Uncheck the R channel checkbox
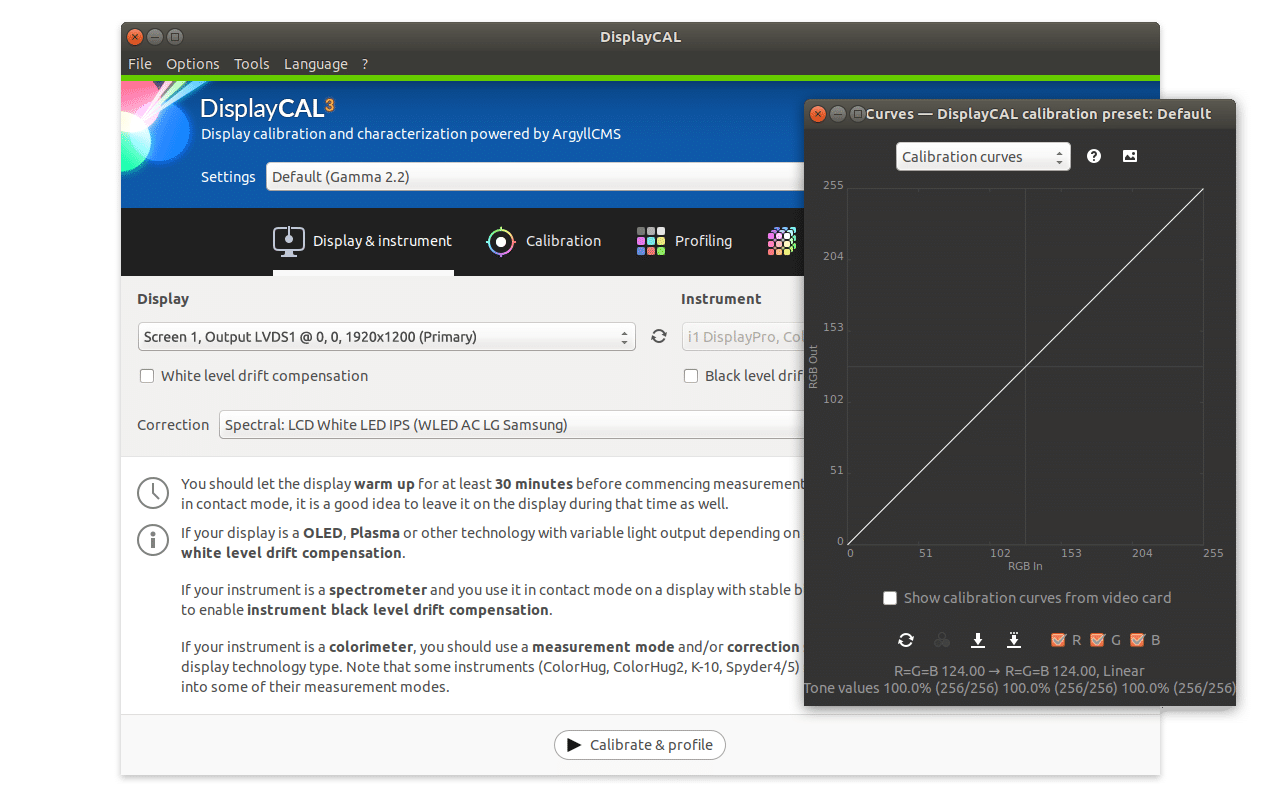Image resolution: width=1280 pixels, height=800 pixels. coord(1058,640)
